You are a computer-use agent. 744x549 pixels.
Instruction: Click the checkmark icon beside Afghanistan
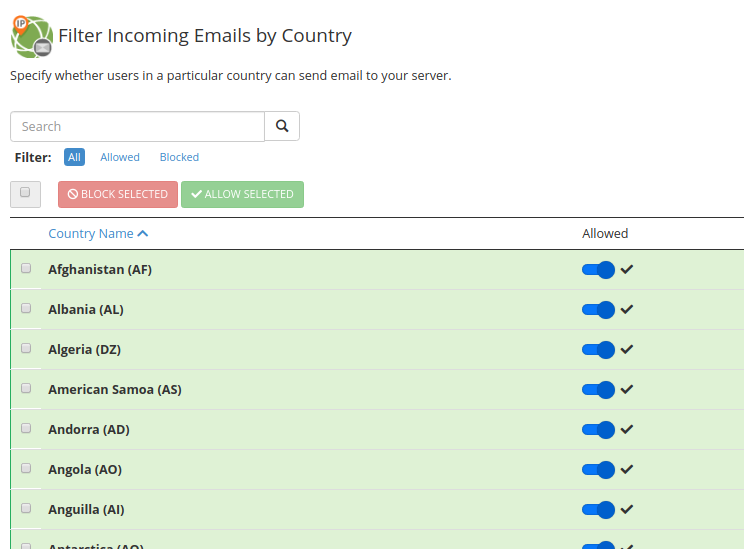coord(627,269)
